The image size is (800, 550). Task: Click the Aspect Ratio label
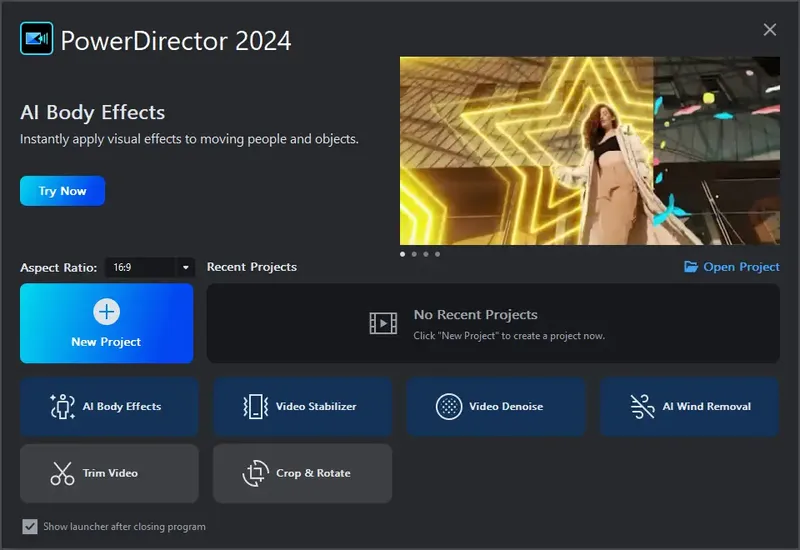tap(59, 268)
